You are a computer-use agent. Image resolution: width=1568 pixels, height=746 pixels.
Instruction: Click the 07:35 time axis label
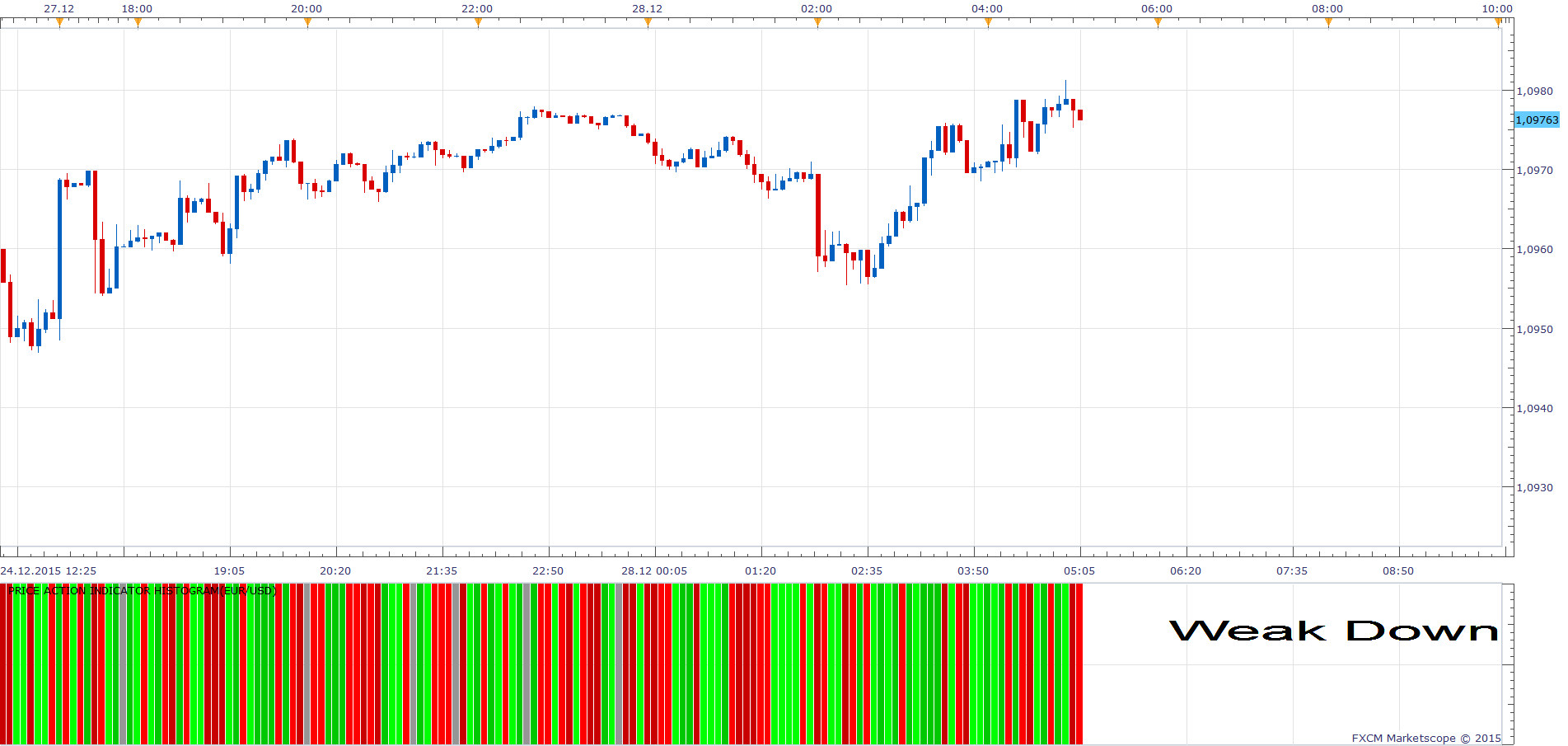tap(1292, 570)
